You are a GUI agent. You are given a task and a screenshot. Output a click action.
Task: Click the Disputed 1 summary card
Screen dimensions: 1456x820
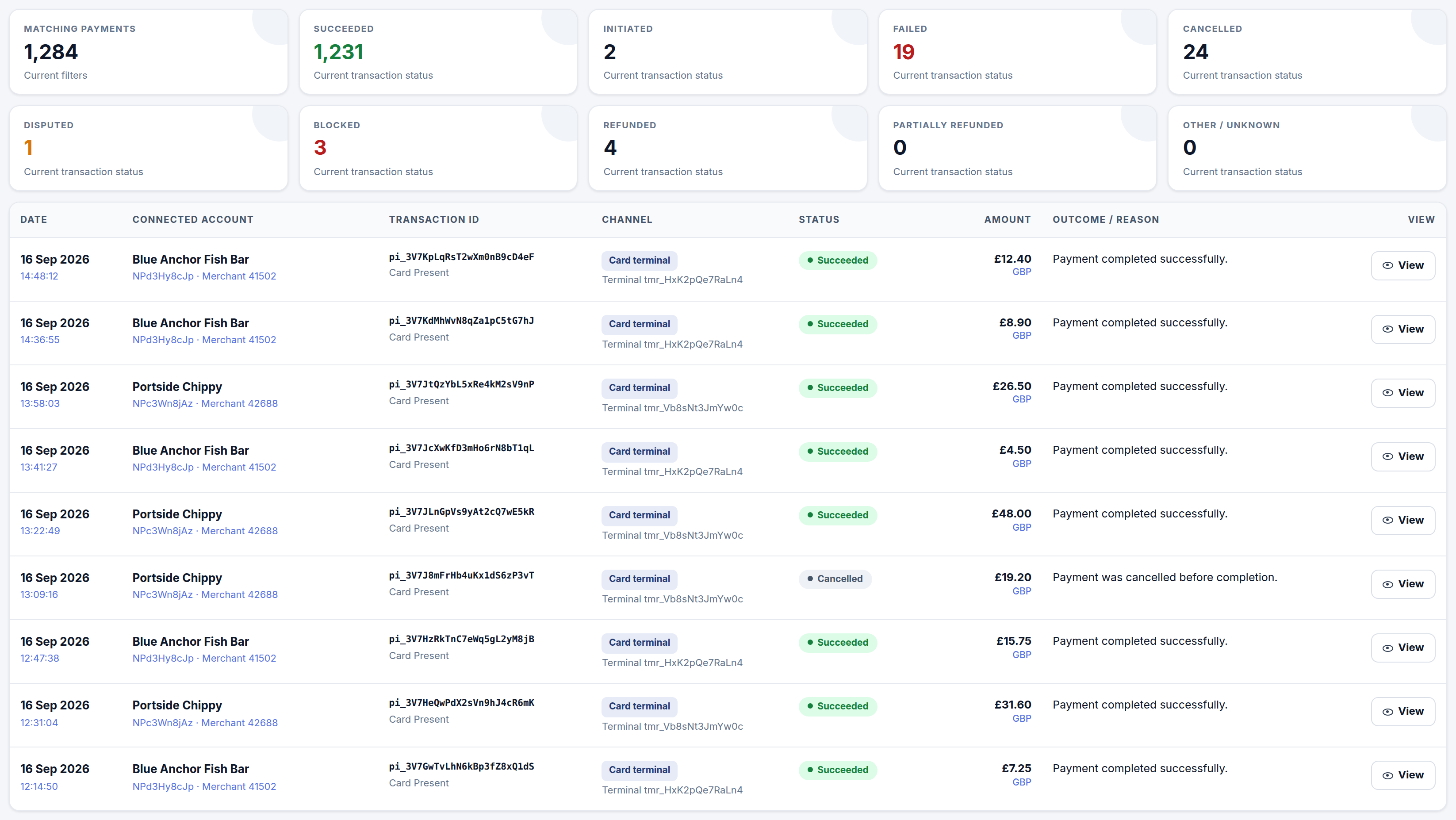149,148
